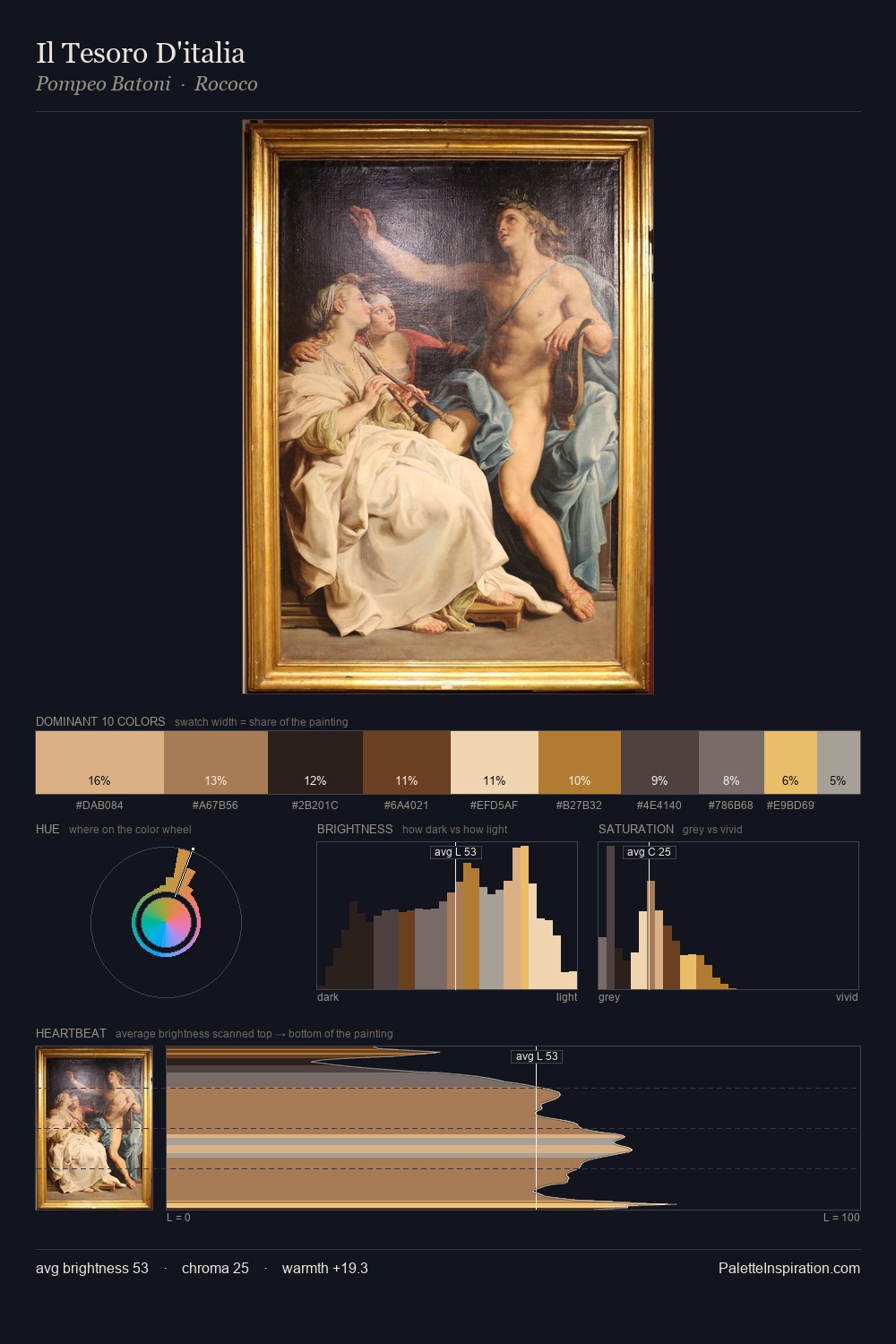Choose the golden yellow swatch above #E9BD69

(x=790, y=762)
